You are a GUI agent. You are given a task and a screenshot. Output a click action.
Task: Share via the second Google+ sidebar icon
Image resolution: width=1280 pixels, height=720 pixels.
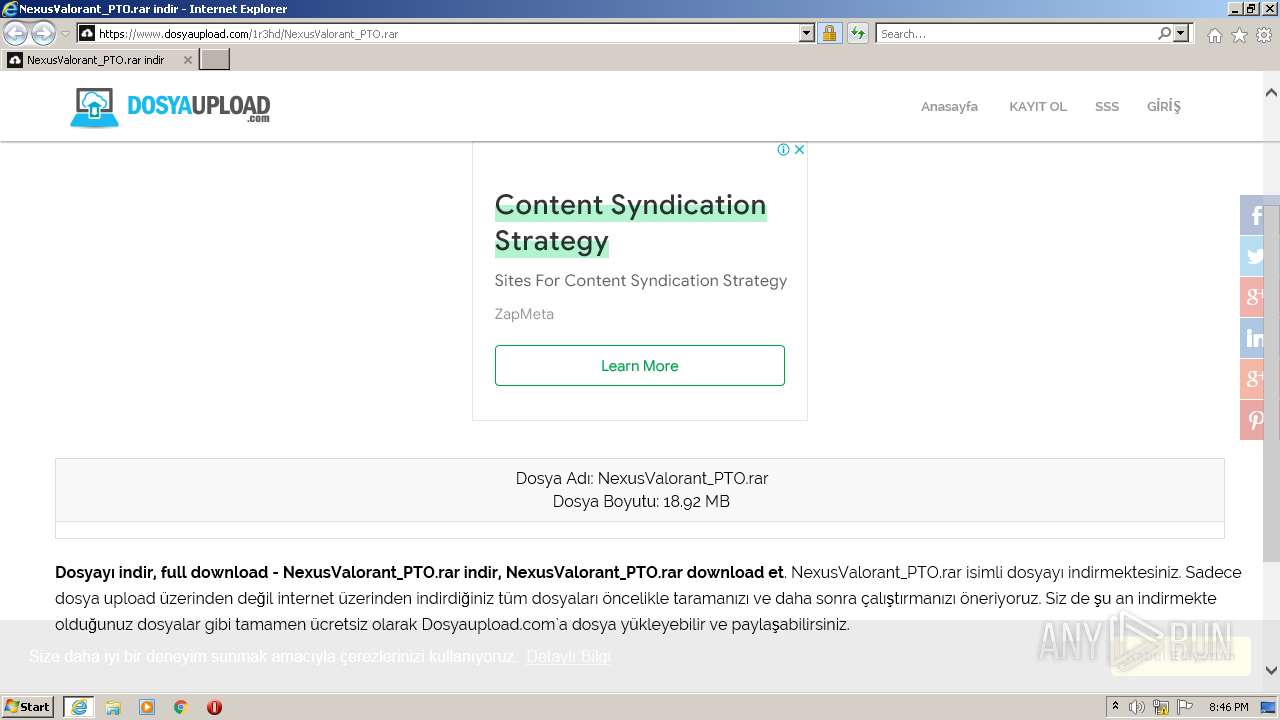[x=1254, y=379]
